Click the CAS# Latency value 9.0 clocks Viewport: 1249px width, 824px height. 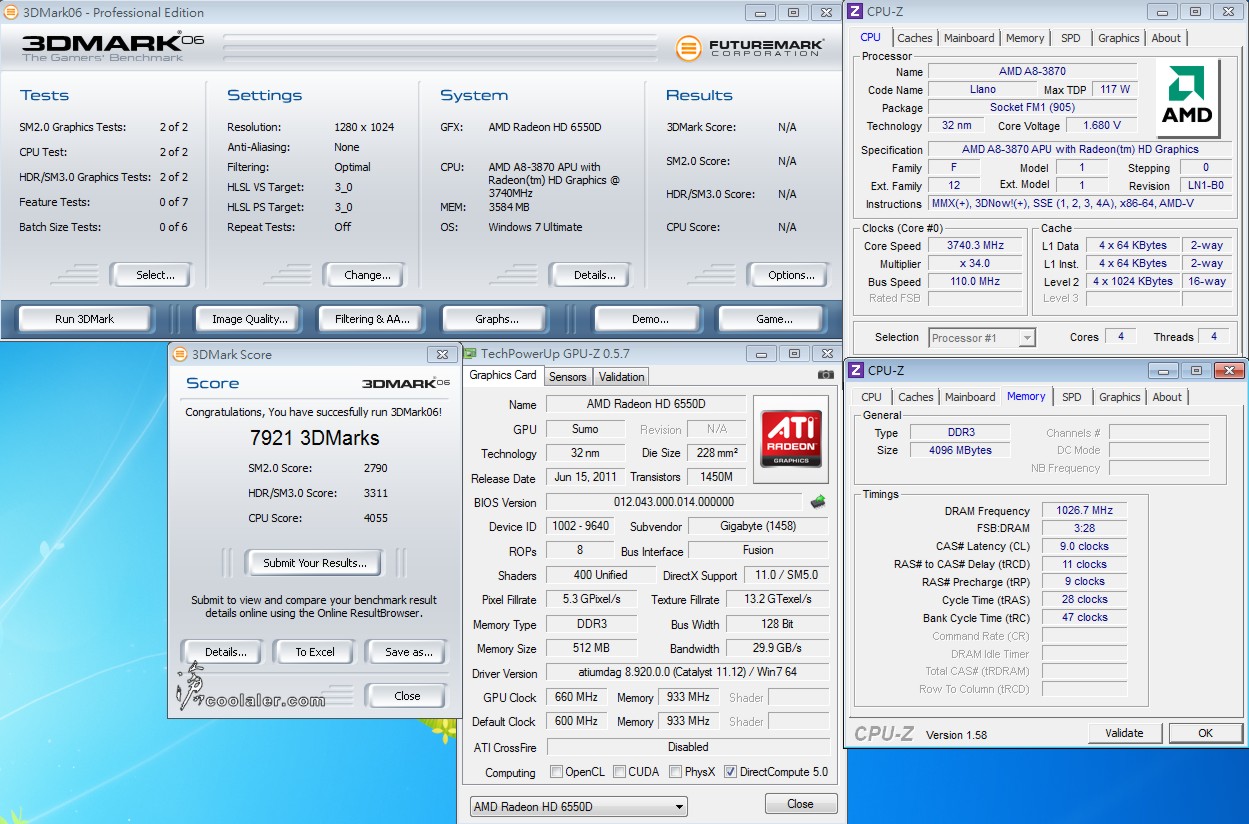[x=1084, y=547]
